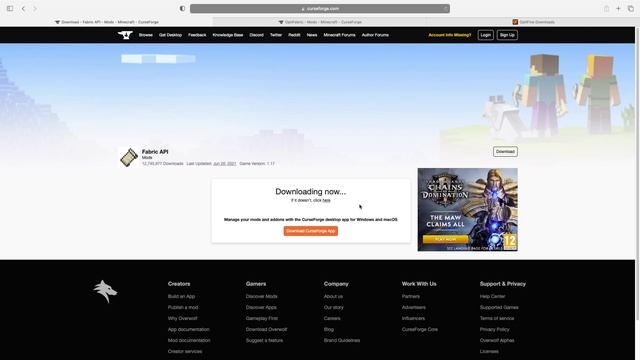Screen dimensions: 640x360
Task: Open Mod documentation footer link
Action: [x=189, y=340]
